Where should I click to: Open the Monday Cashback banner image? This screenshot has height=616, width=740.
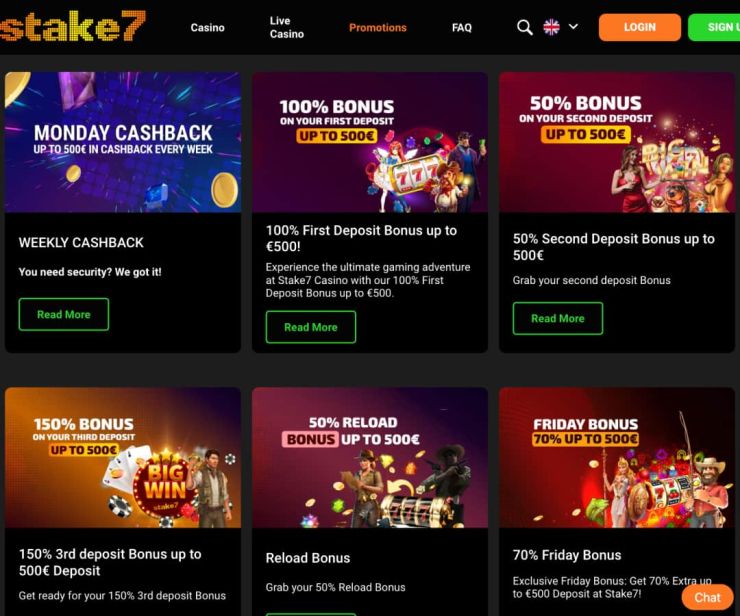tap(123, 142)
